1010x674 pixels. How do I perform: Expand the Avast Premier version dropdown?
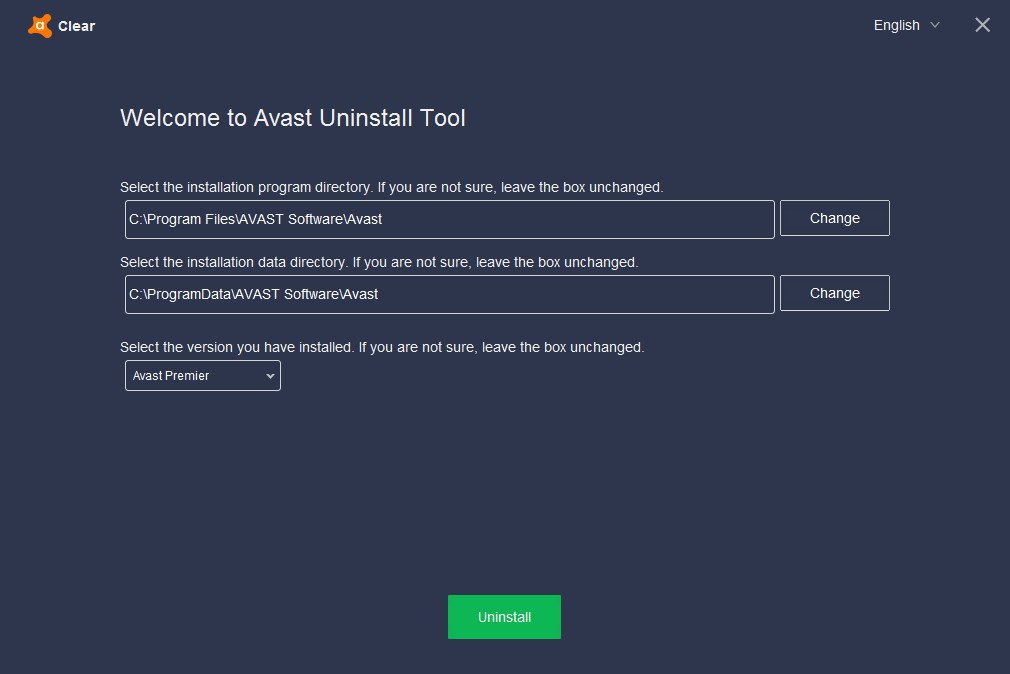coord(202,376)
